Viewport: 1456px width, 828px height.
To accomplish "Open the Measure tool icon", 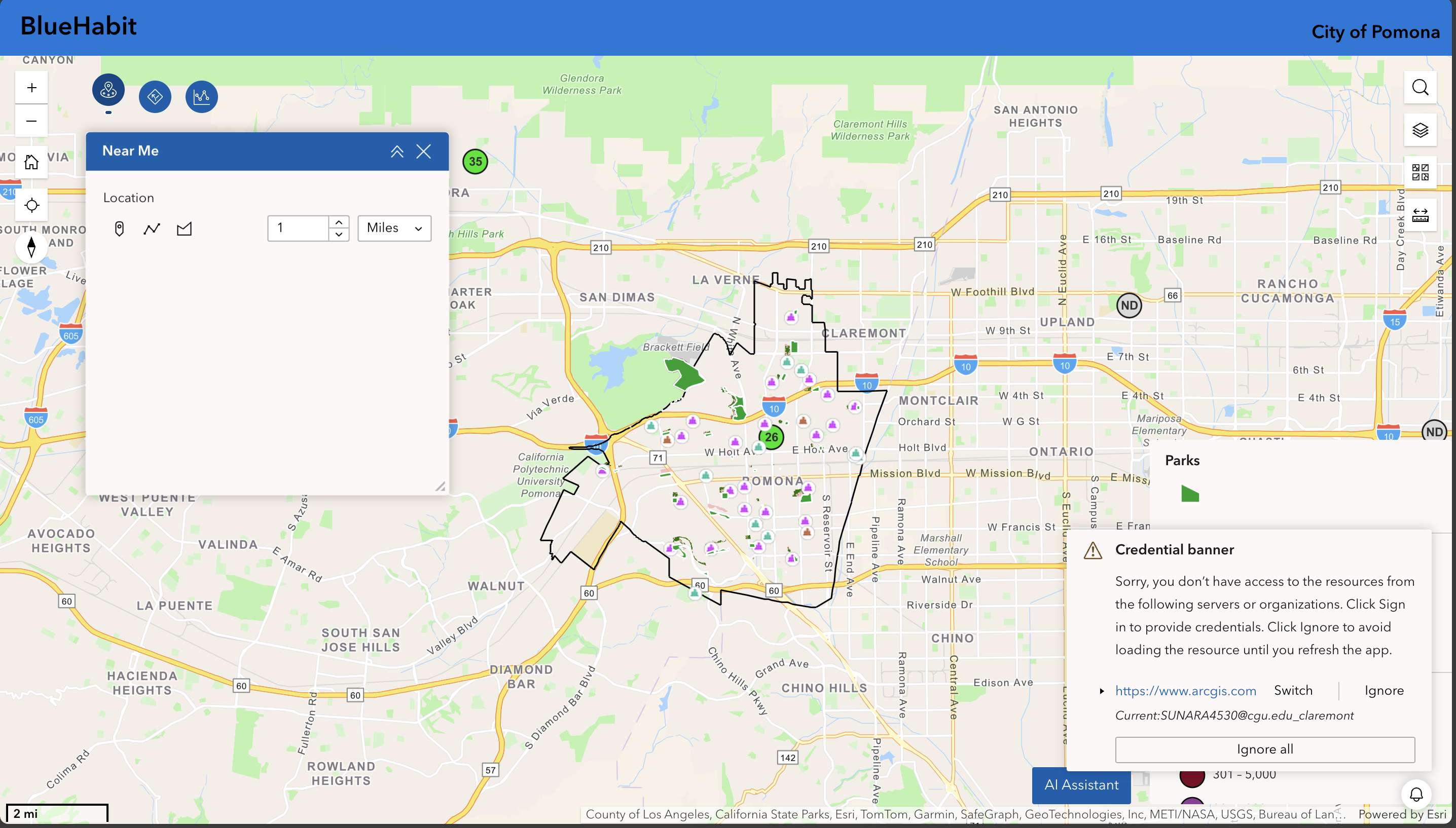I will click(x=1420, y=215).
